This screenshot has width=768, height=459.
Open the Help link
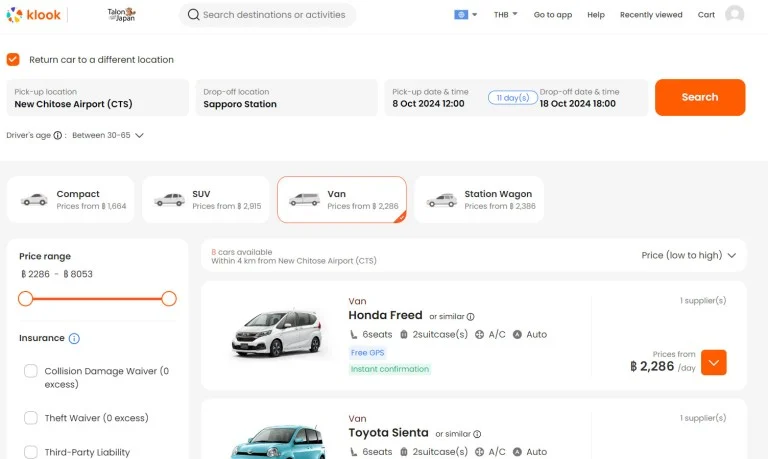click(596, 15)
